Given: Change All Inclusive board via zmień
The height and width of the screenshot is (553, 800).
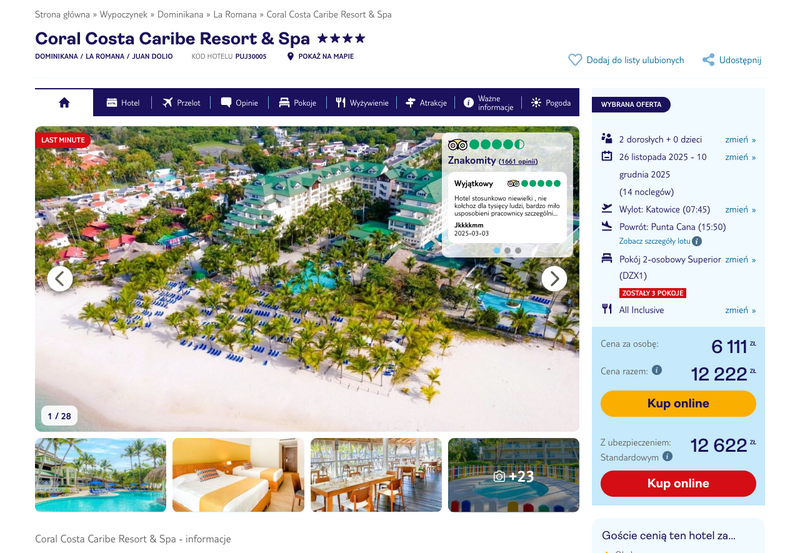Looking at the screenshot, I should point(740,310).
